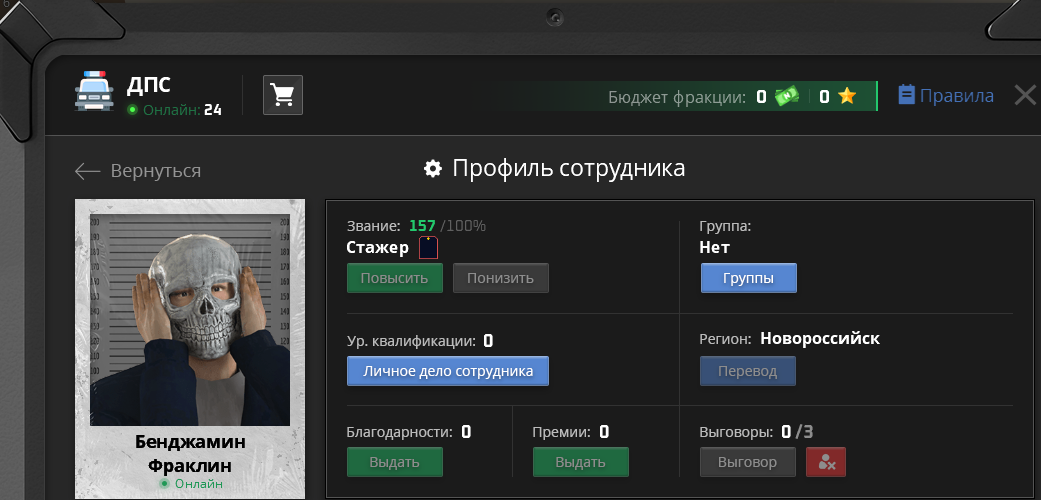Click the Правила clipboard icon
Image resolution: width=1041 pixels, height=500 pixels.
pyautogui.click(x=906, y=95)
